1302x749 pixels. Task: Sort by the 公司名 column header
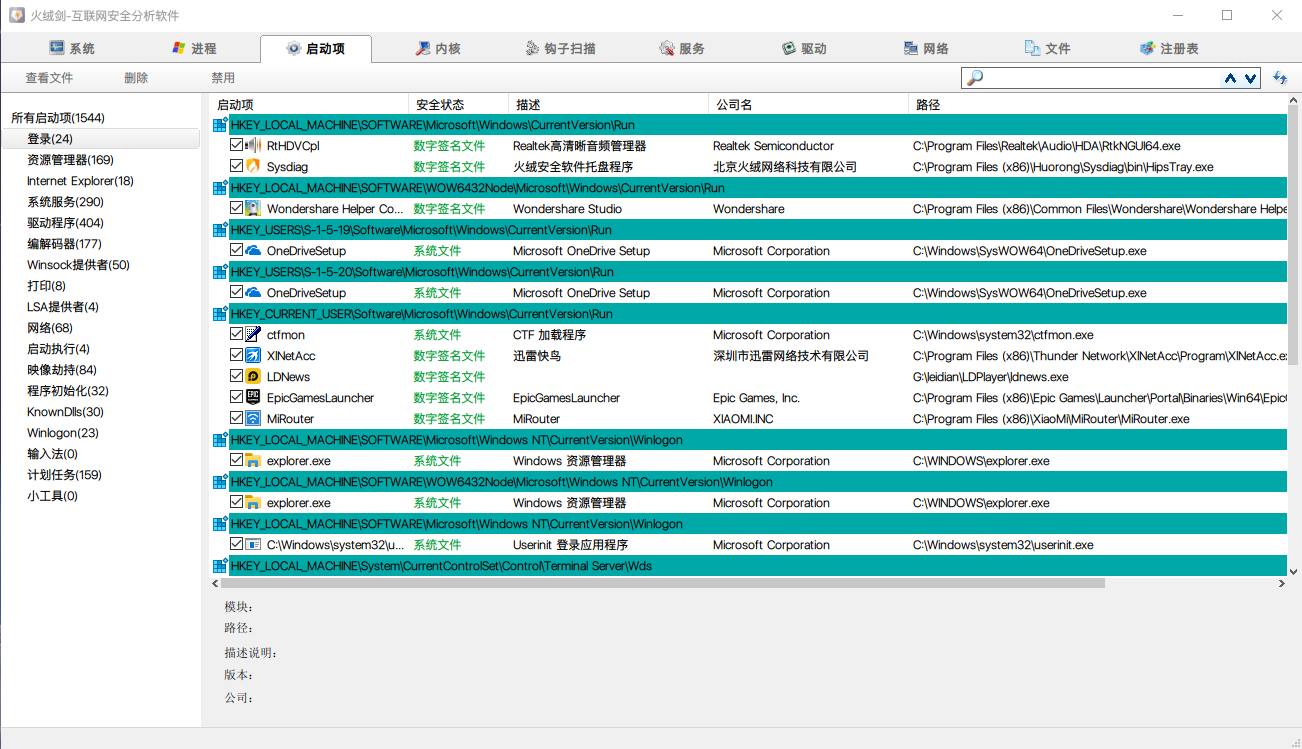[809, 104]
